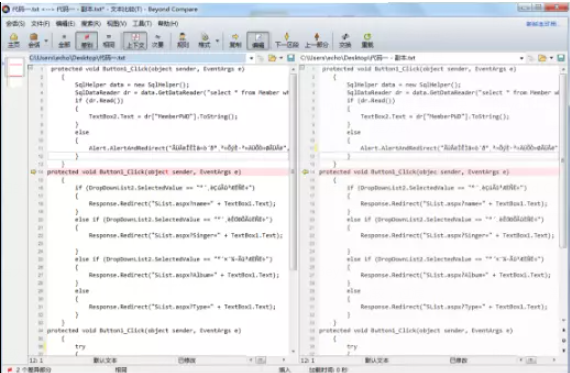Click the right file path field

409,58
